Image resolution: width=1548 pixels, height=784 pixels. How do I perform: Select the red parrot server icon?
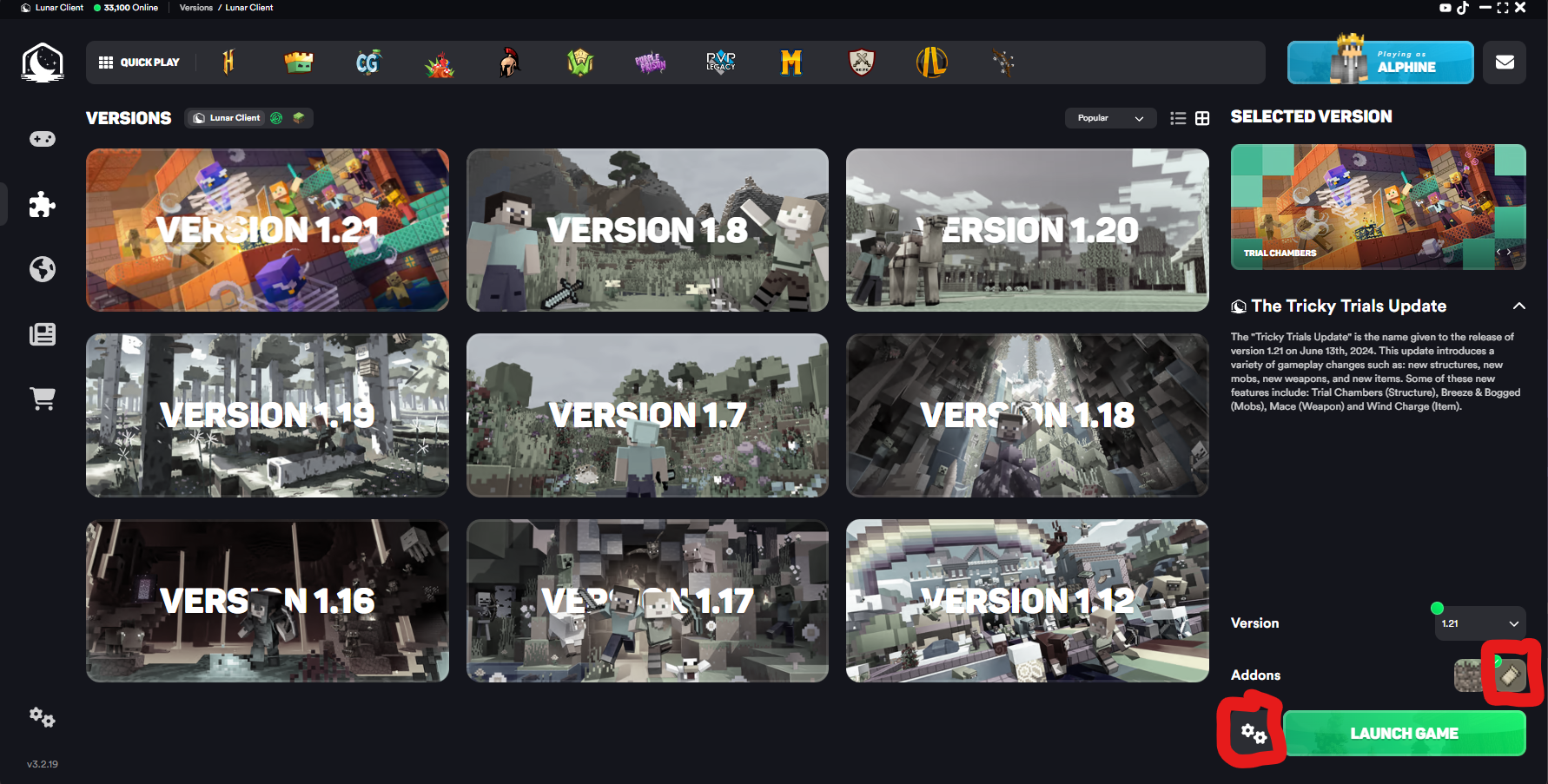[440, 63]
